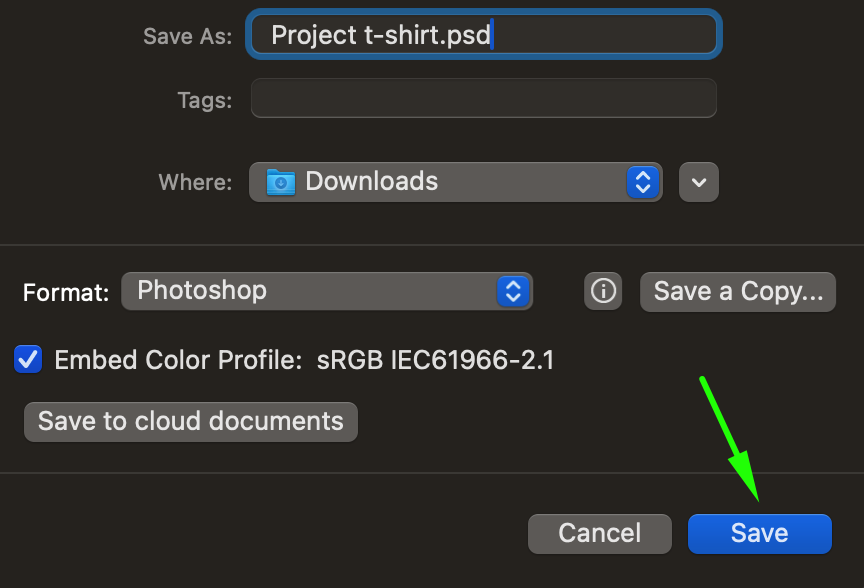The width and height of the screenshot is (864, 588).
Task: Click the Format label
Action: (66, 292)
